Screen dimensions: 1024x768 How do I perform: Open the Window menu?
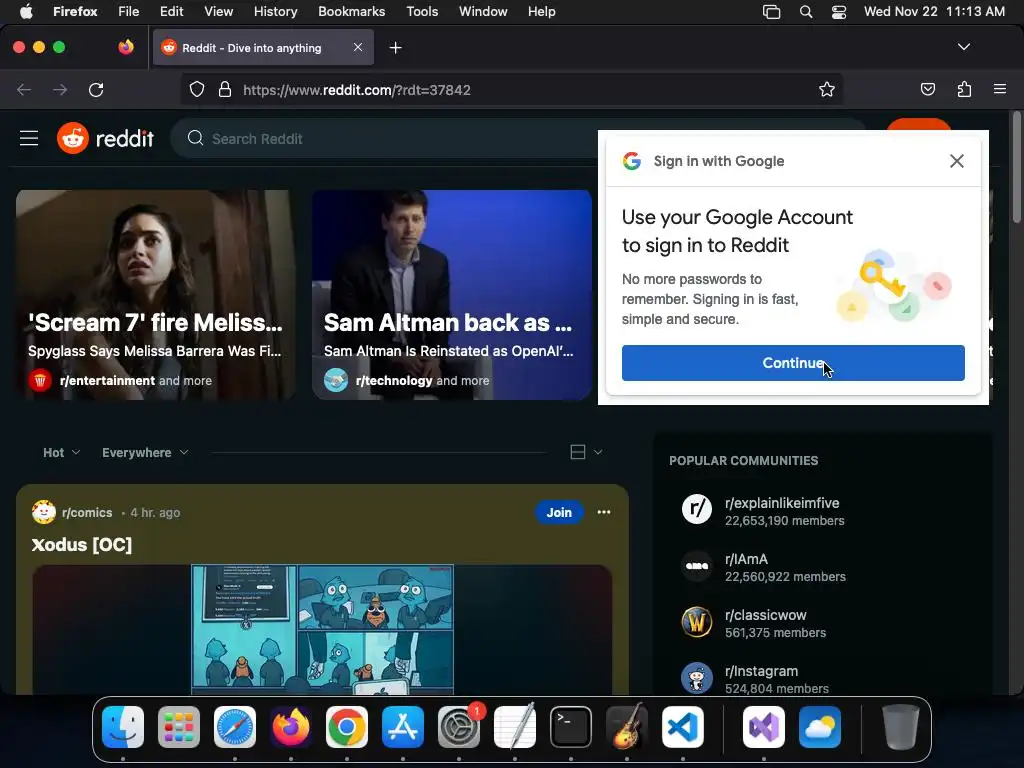tap(483, 11)
